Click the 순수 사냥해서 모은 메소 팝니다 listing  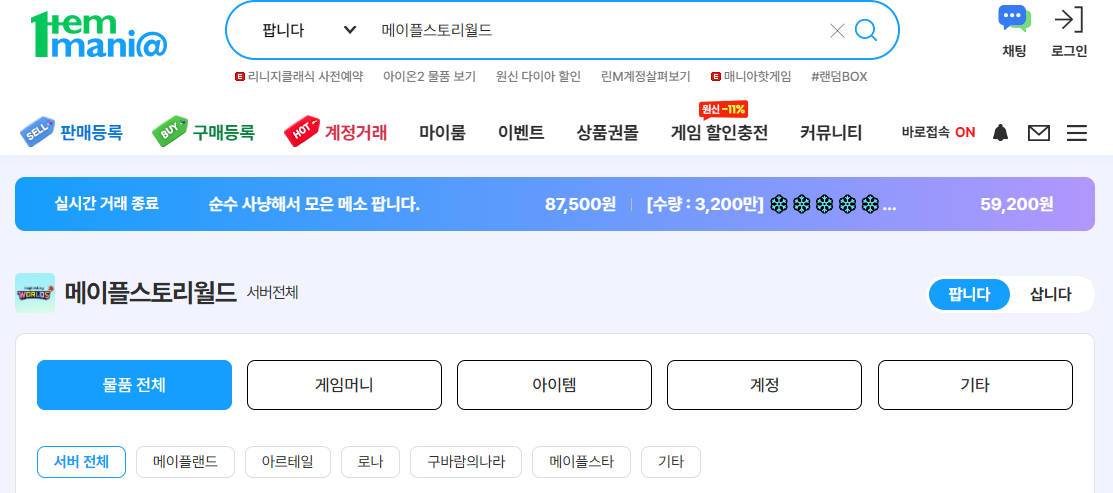coord(314,204)
